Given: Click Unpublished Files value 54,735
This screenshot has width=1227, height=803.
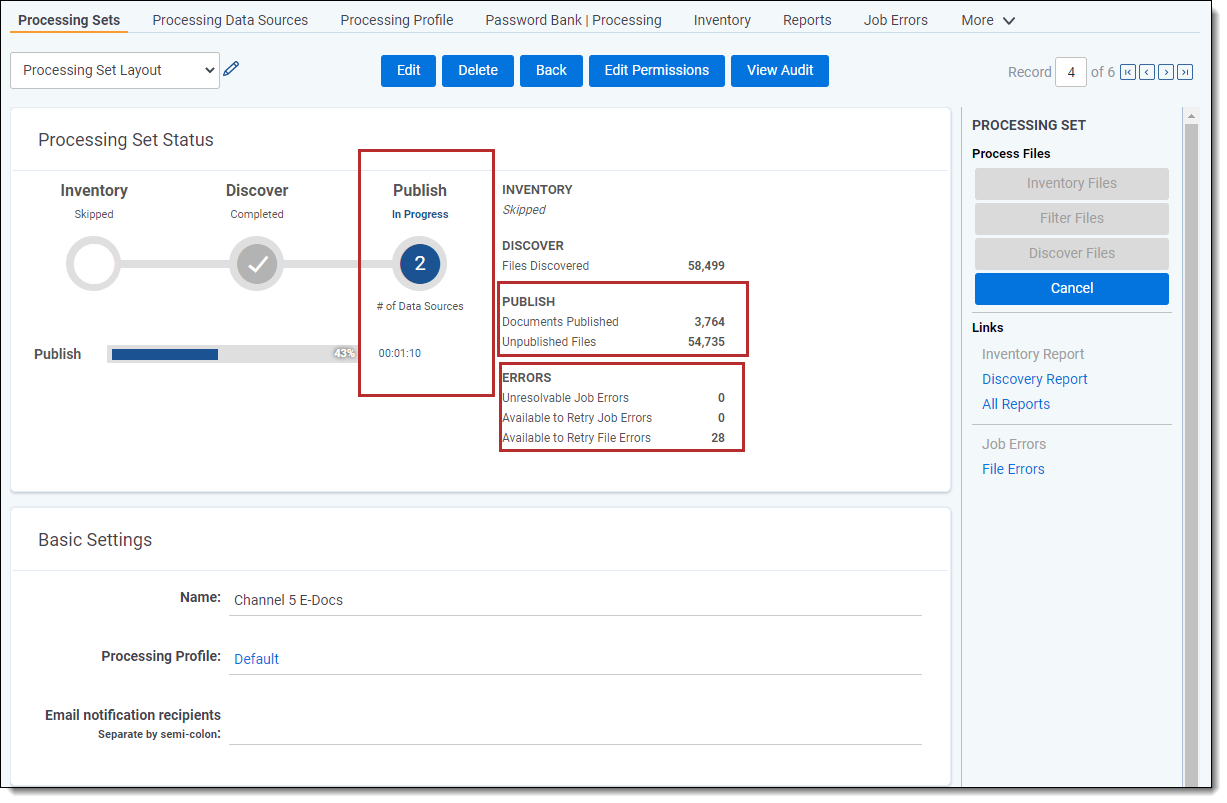Looking at the screenshot, I should pos(706,342).
